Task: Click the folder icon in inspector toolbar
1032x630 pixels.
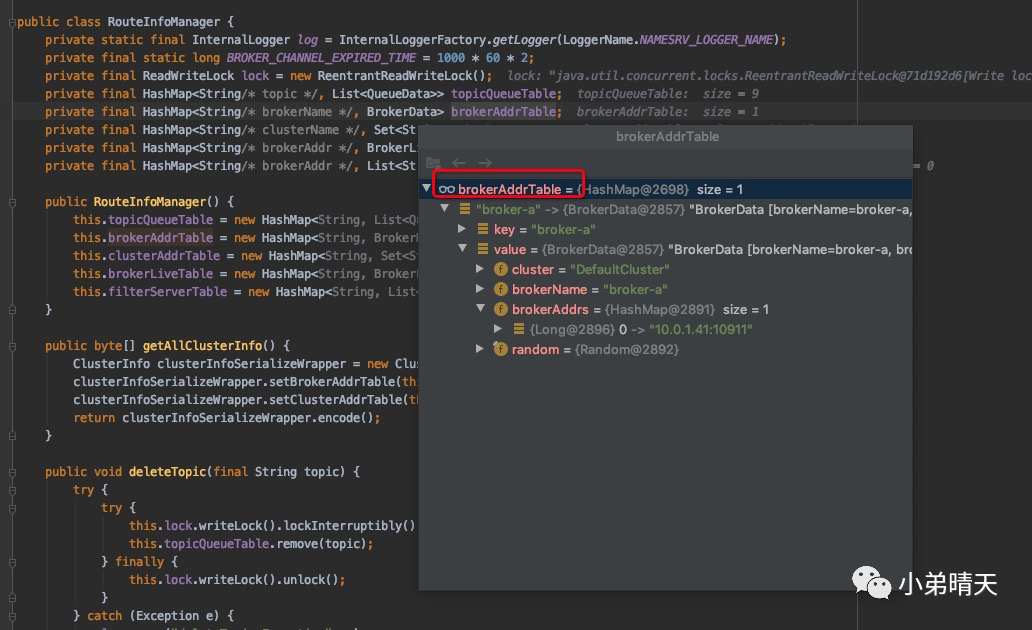Action: pyautogui.click(x=433, y=163)
